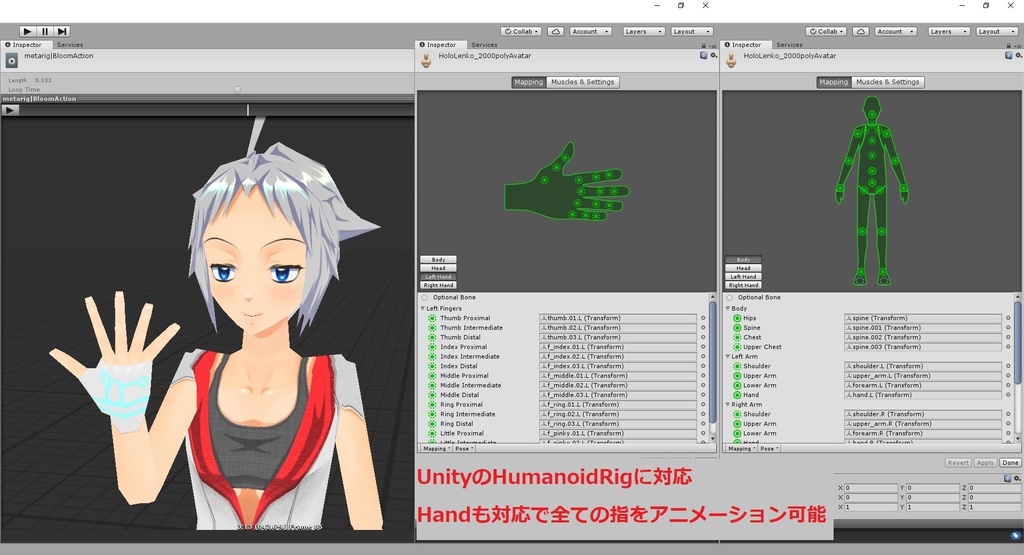The image size is (1024, 555).
Task: Switch to Services tab in middle window
Action: tap(484, 45)
